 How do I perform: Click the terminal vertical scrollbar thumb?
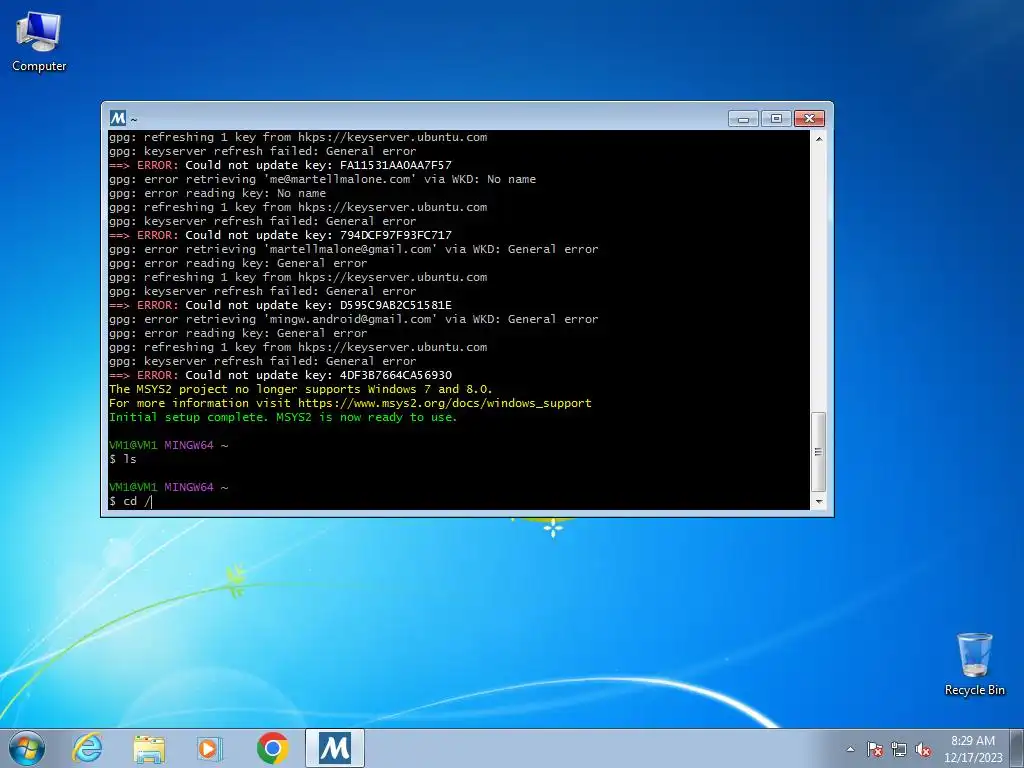819,451
